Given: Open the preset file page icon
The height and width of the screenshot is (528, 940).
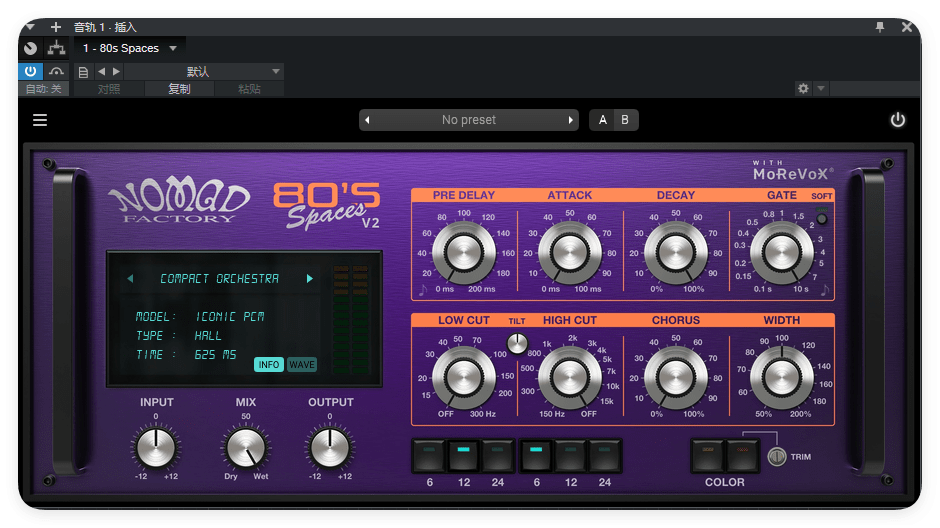Looking at the screenshot, I should 83,72.
